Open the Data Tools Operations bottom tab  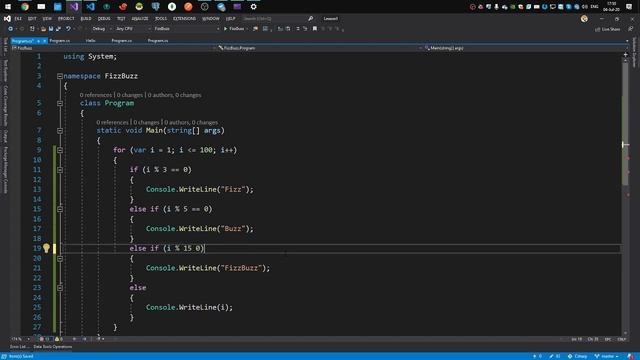click(x=53, y=347)
